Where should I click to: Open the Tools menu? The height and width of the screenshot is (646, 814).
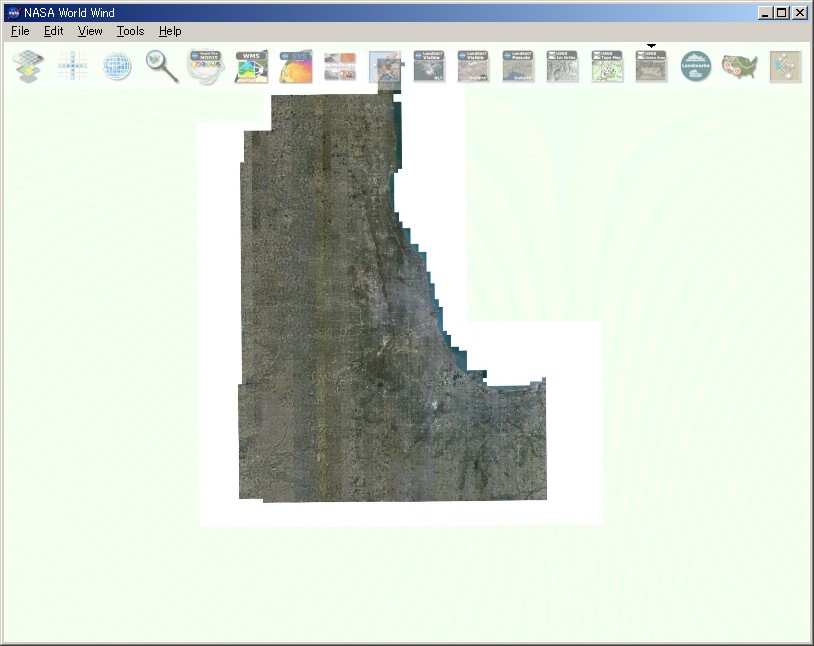(130, 31)
